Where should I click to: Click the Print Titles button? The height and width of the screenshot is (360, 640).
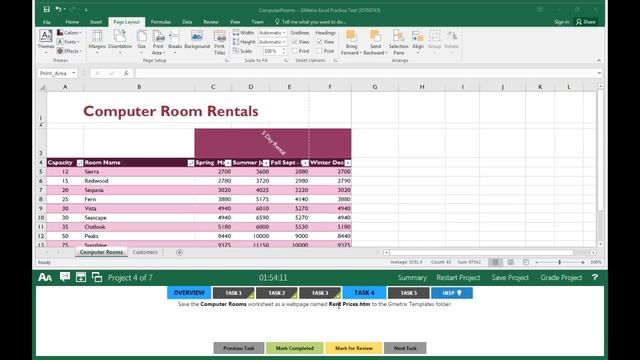click(x=220, y=42)
